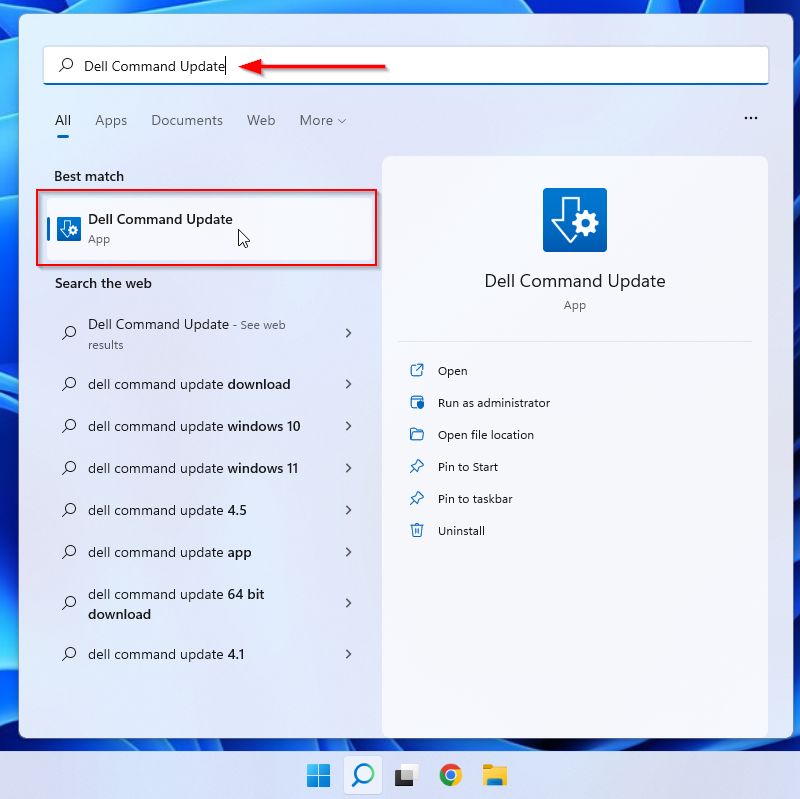Click the large Dell Command Update app icon
This screenshot has height=799, width=800.
coord(574,220)
